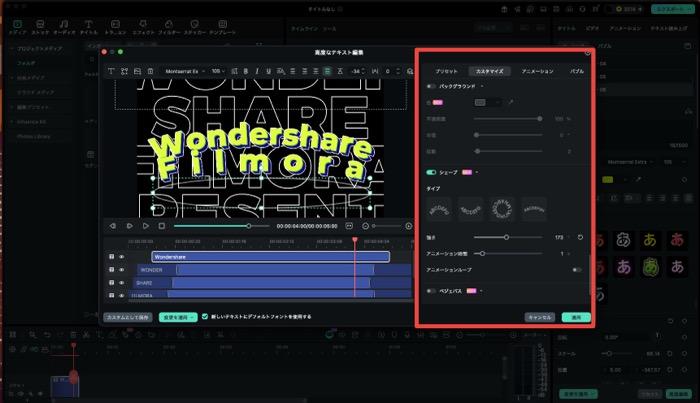Click the green Apply button in right panel
700x403 pixels.
point(576,317)
